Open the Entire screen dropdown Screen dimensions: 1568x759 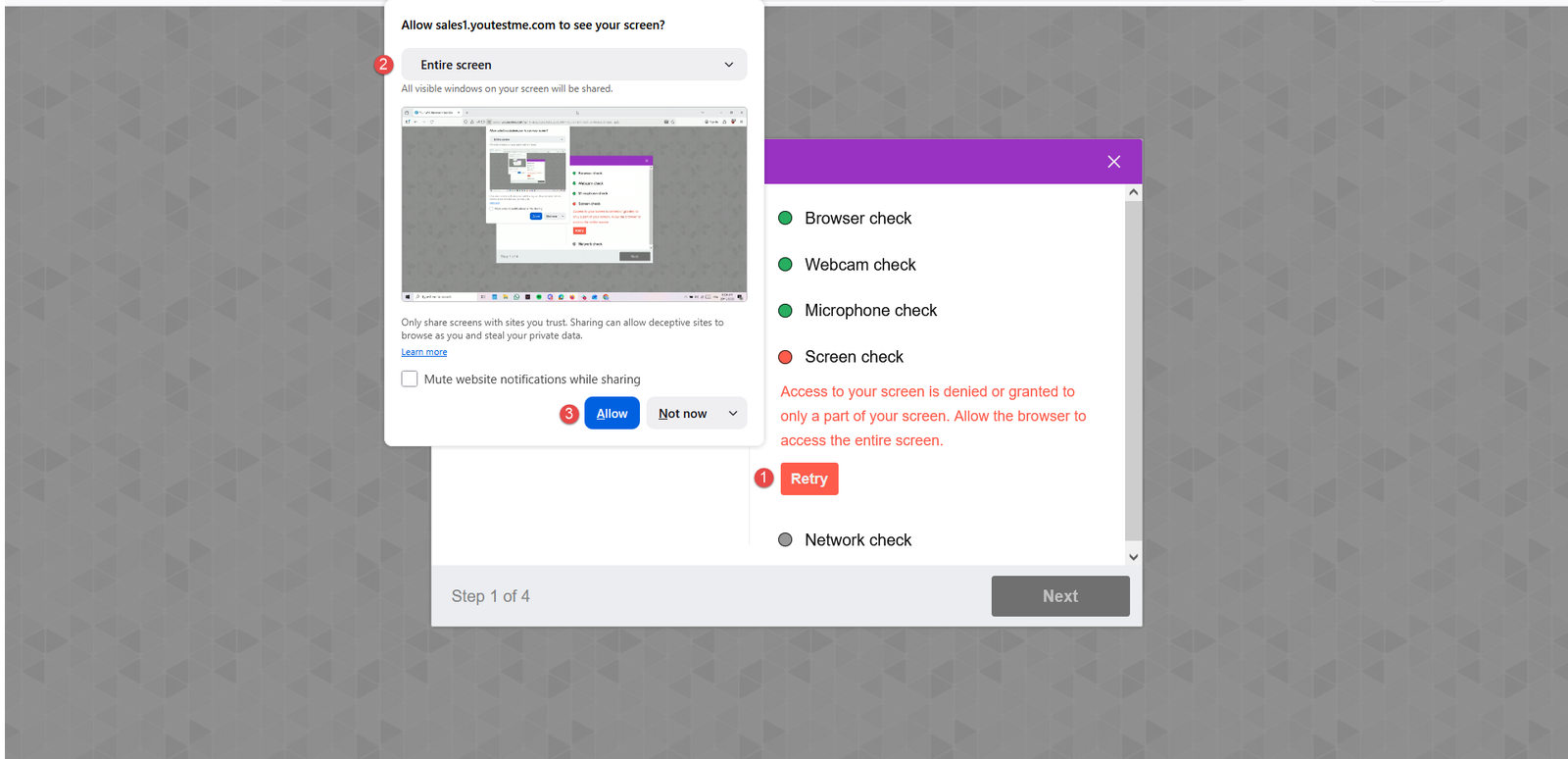(574, 65)
